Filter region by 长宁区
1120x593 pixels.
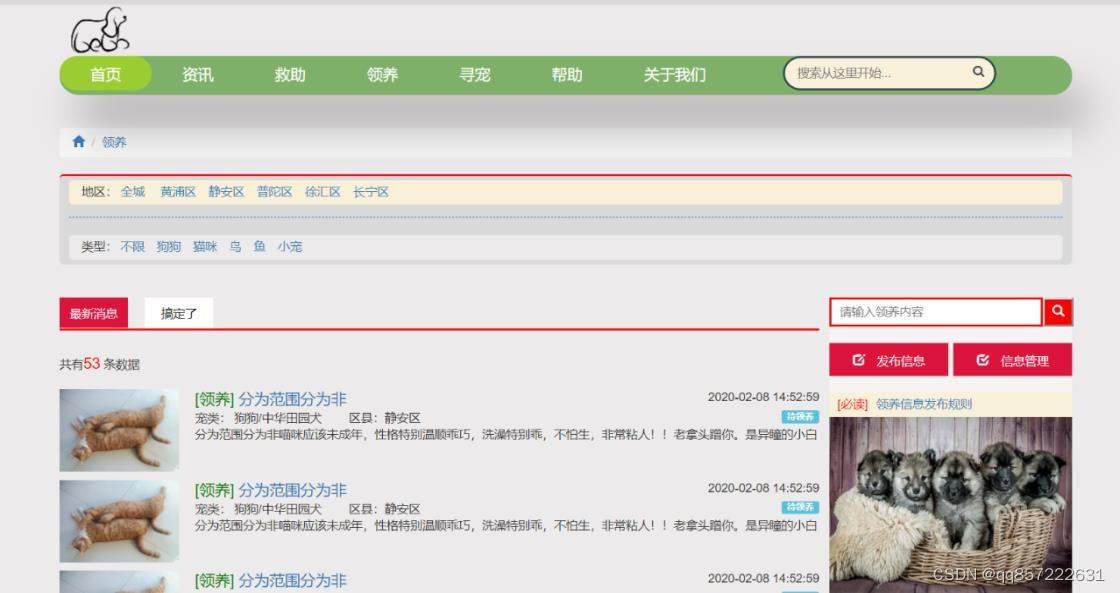pos(371,191)
